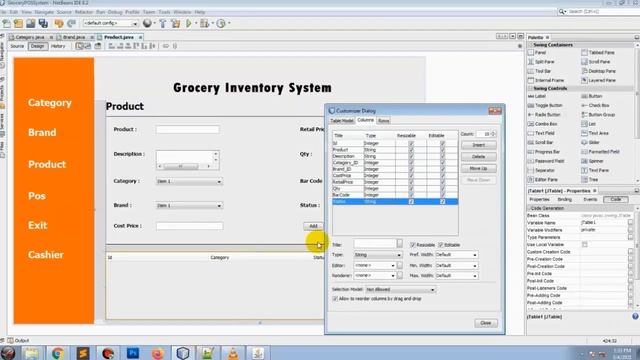Open Firefox from the taskbar
This screenshot has height=360, width=640.
coord(158,353)
